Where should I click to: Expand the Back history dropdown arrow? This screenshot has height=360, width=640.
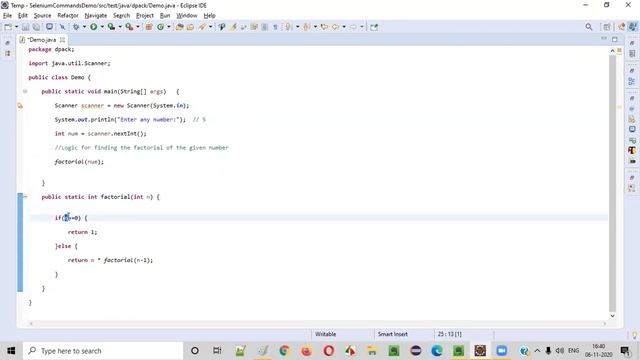344,27
